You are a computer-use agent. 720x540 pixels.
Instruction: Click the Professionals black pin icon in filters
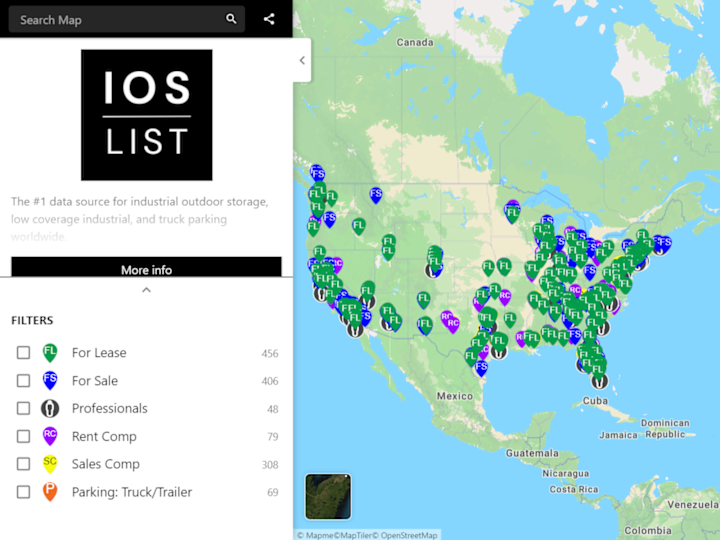(50, 408)
